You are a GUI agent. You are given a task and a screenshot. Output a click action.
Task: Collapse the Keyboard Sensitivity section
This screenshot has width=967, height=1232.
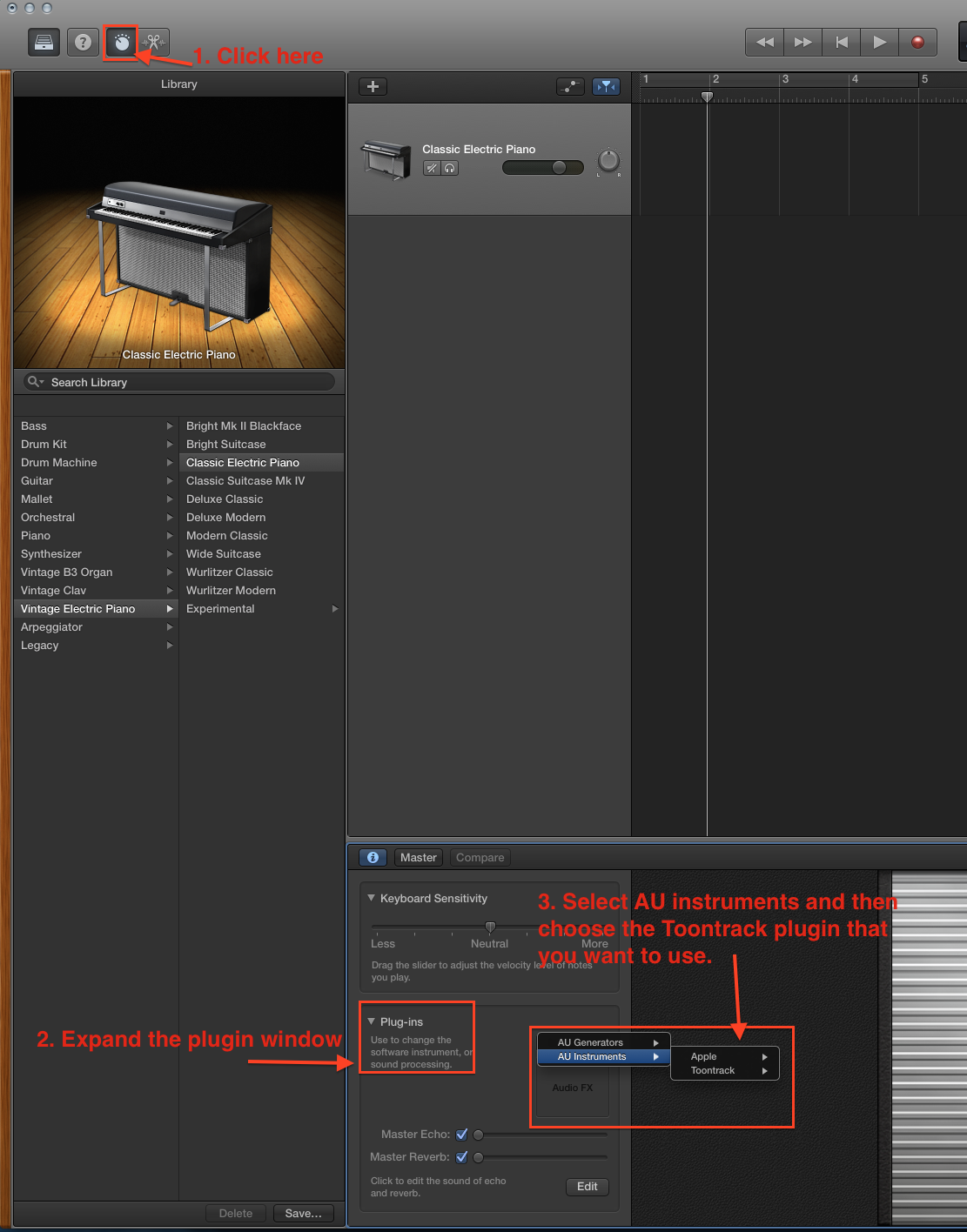point(372,898)
